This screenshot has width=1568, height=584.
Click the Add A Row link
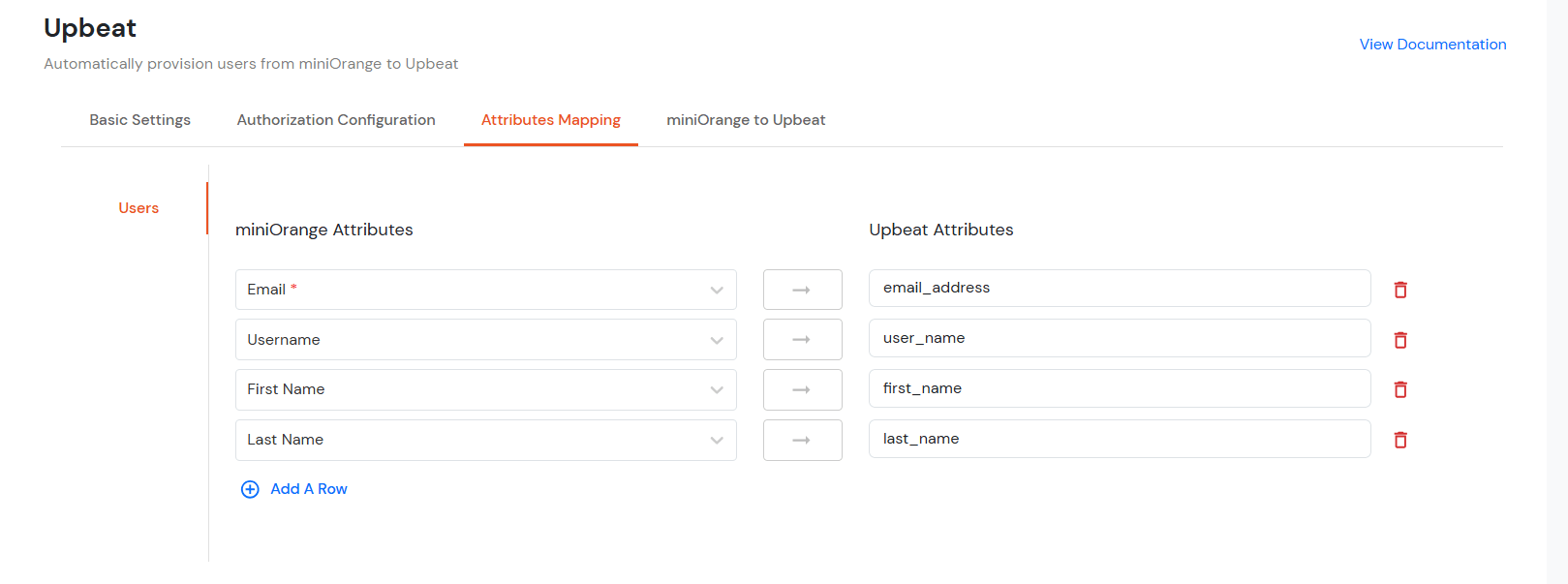coord(309,489)
